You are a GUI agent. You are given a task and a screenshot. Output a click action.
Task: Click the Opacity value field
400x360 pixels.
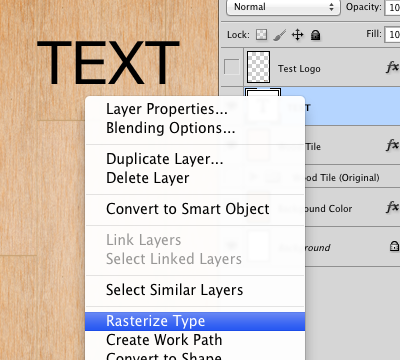point(393,7)
